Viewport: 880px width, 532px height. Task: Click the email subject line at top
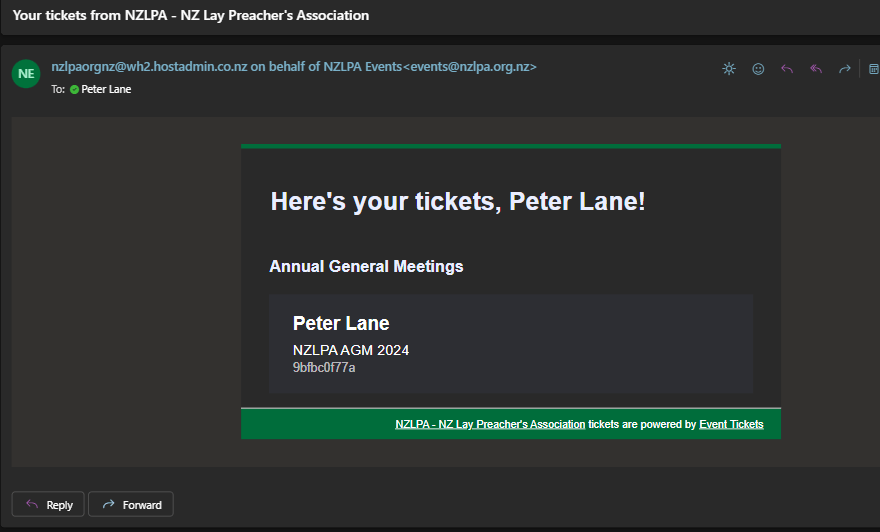click(191, 15)
